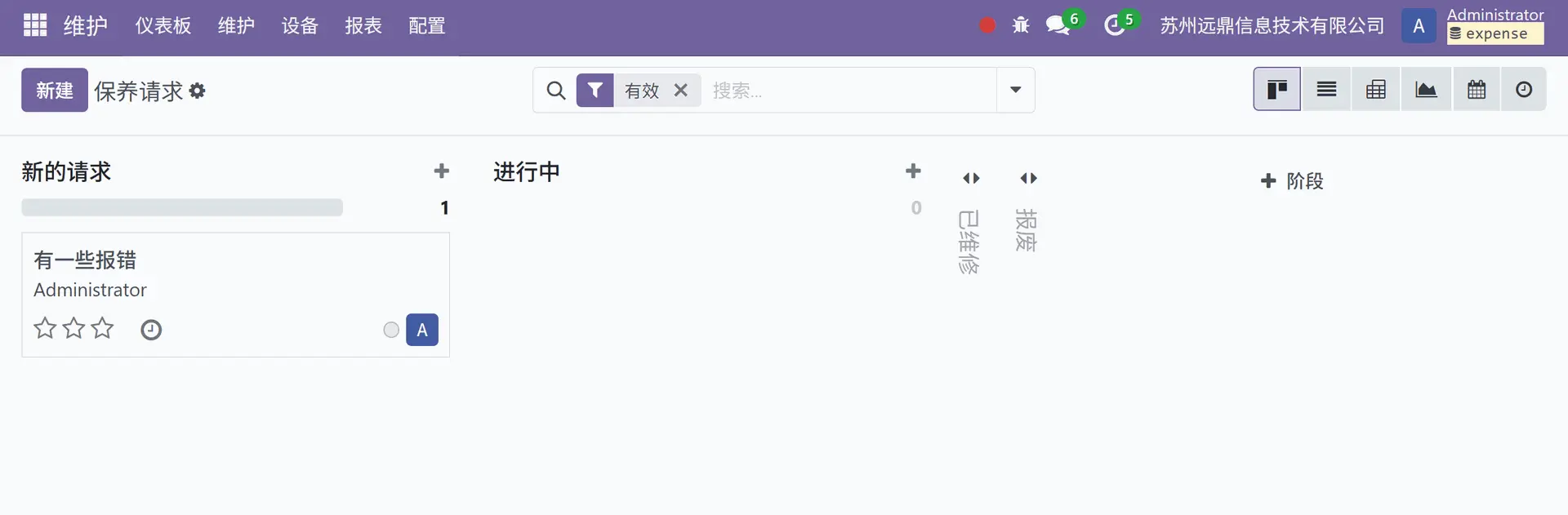This screenshot has width=1568, height=515.
Task: Click the 进行中 column title
Action: point(527,171)
